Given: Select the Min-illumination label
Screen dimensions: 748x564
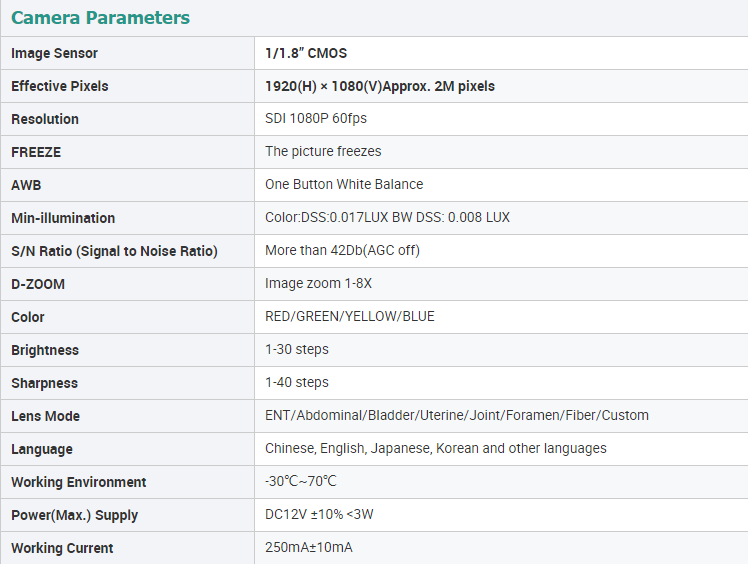Looking at the screenshot, I should pos(63,218).
